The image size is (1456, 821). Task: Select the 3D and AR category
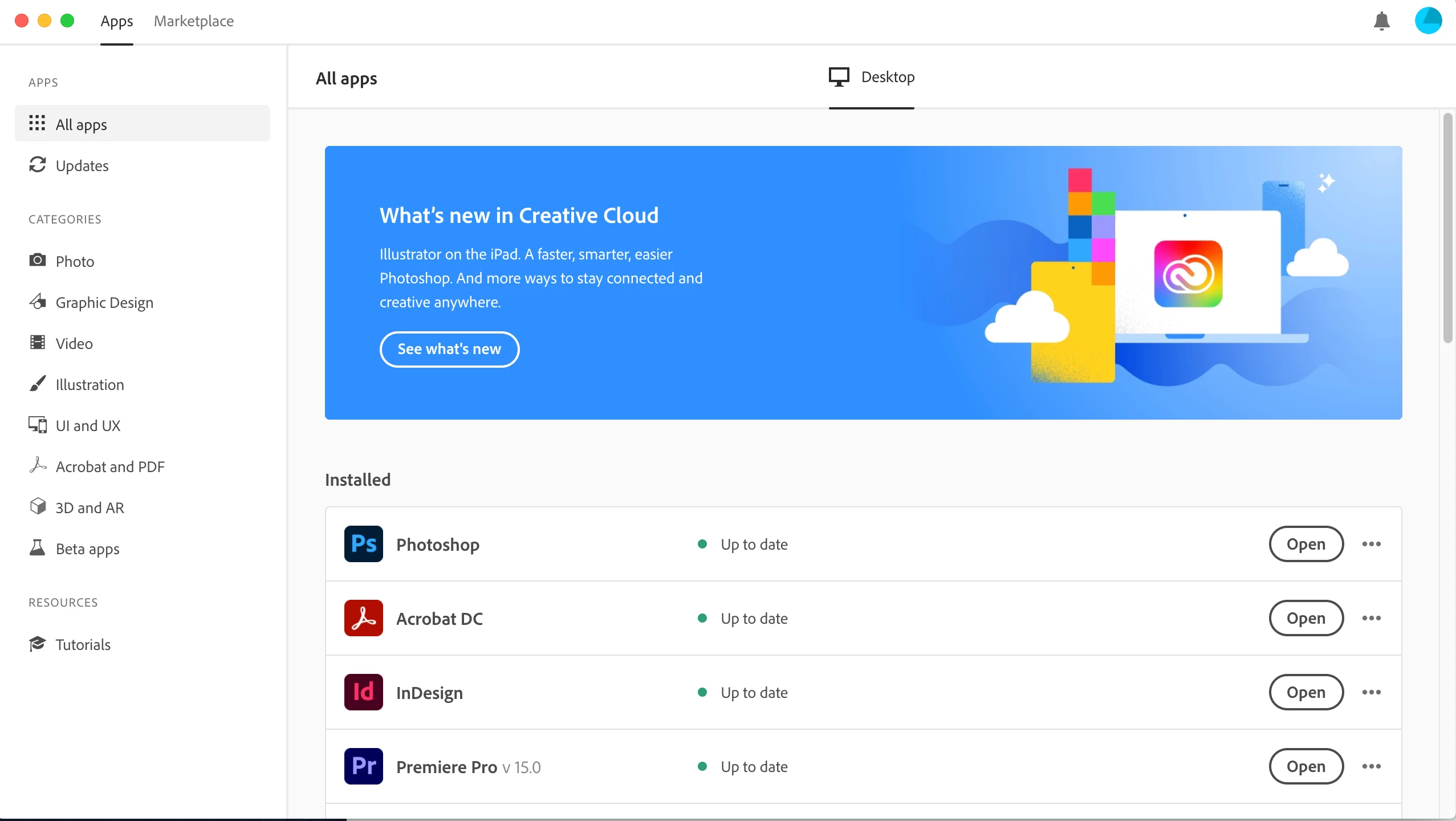pyautogui.click(x=90, y=507)
